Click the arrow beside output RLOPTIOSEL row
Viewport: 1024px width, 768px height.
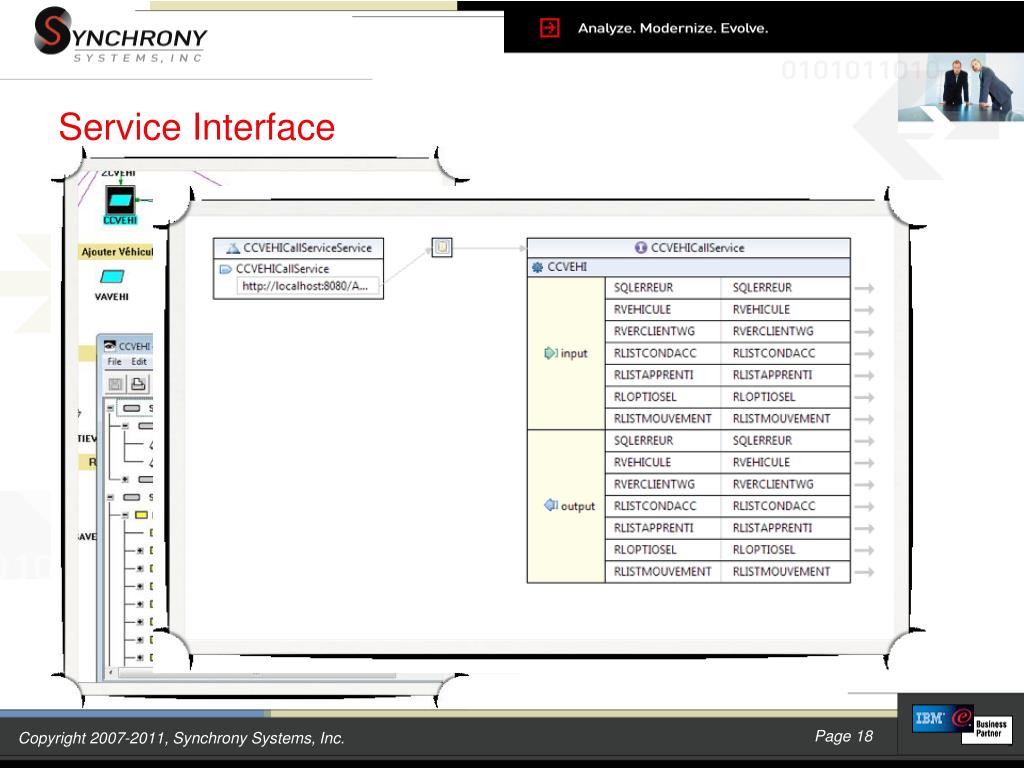[x=864, y=550]
